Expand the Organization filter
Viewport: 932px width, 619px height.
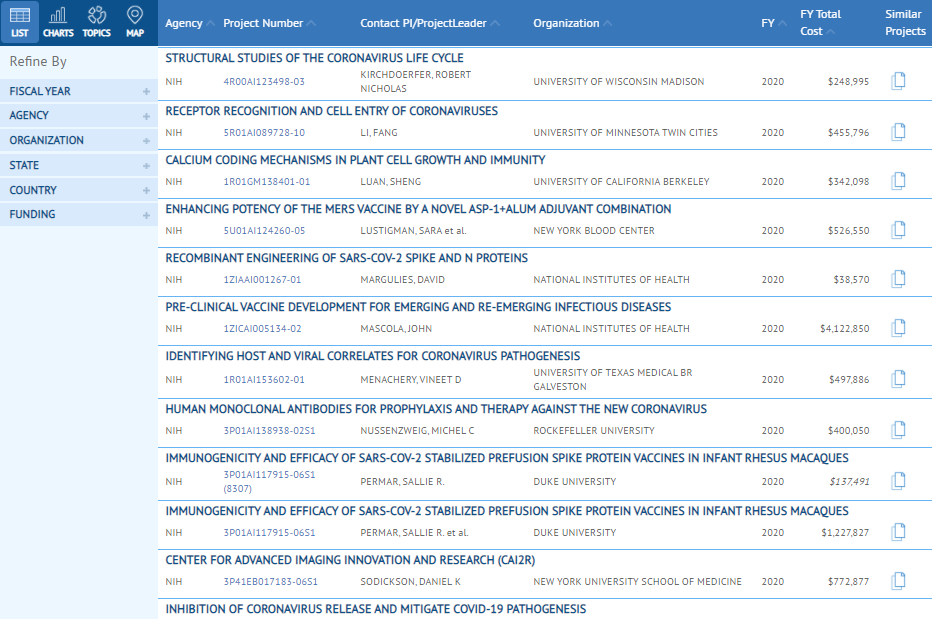[78, 140]
